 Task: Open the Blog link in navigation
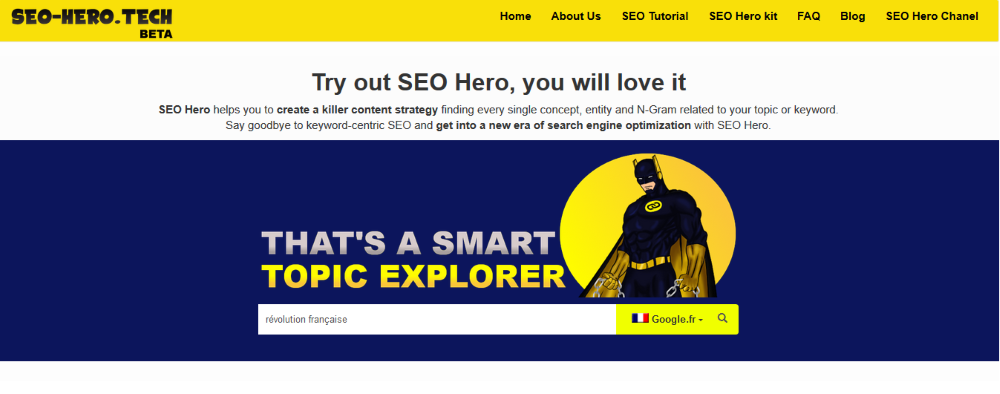853,17
